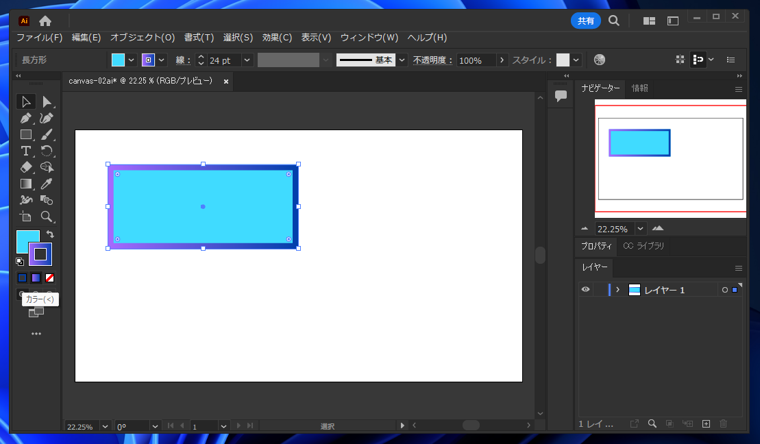
Task: Open the stroke weight dropdown
Action: [x=247, y=60]
